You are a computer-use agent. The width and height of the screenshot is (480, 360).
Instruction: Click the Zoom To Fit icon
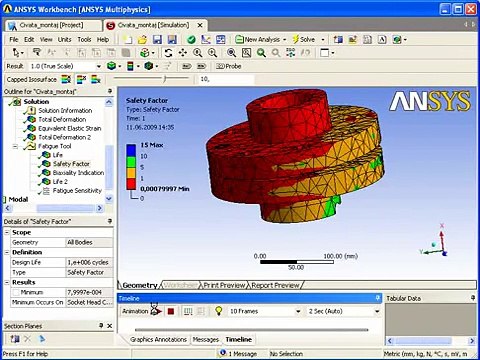231,53
